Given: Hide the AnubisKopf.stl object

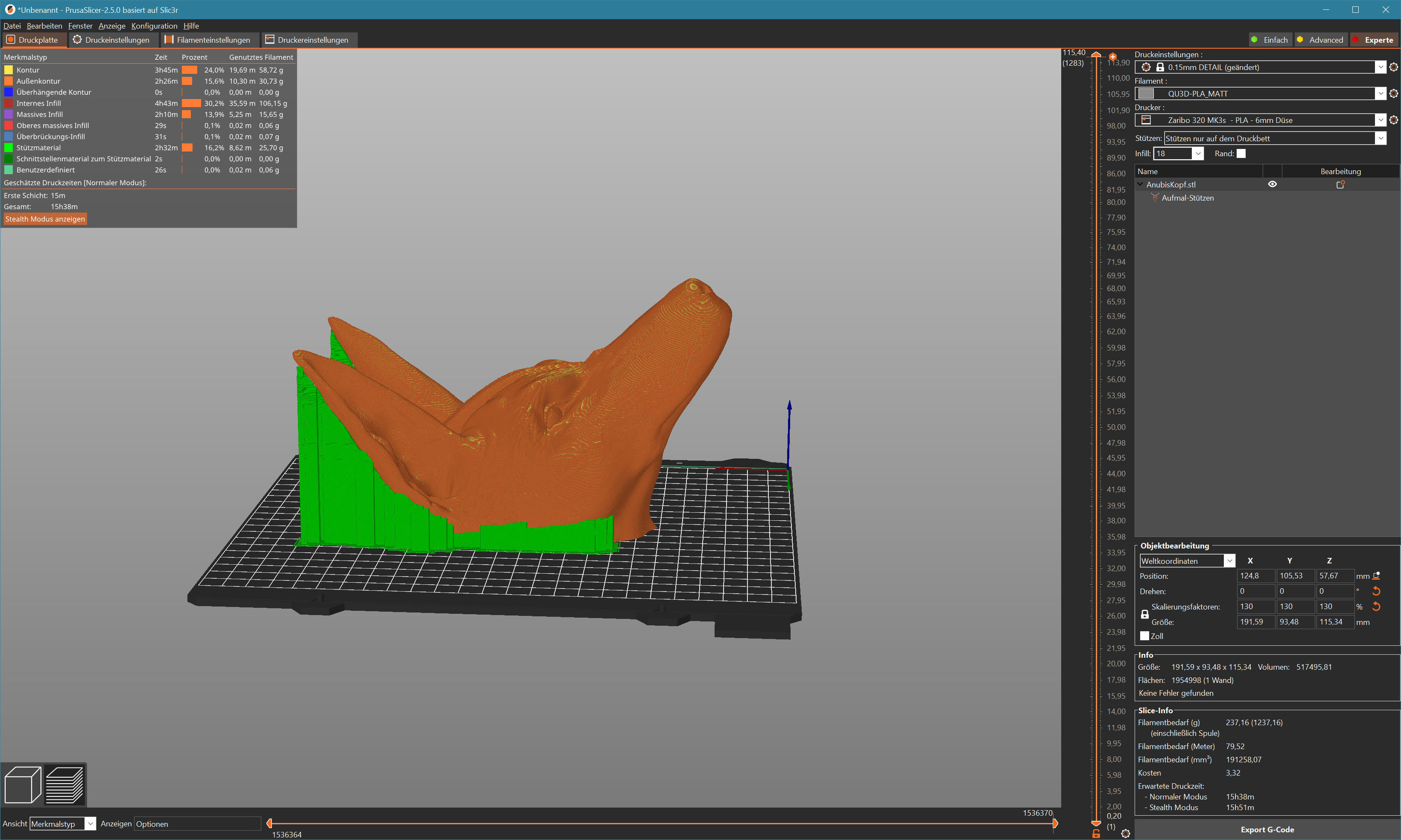Looking at the screenshot, I should (1272, 184).
